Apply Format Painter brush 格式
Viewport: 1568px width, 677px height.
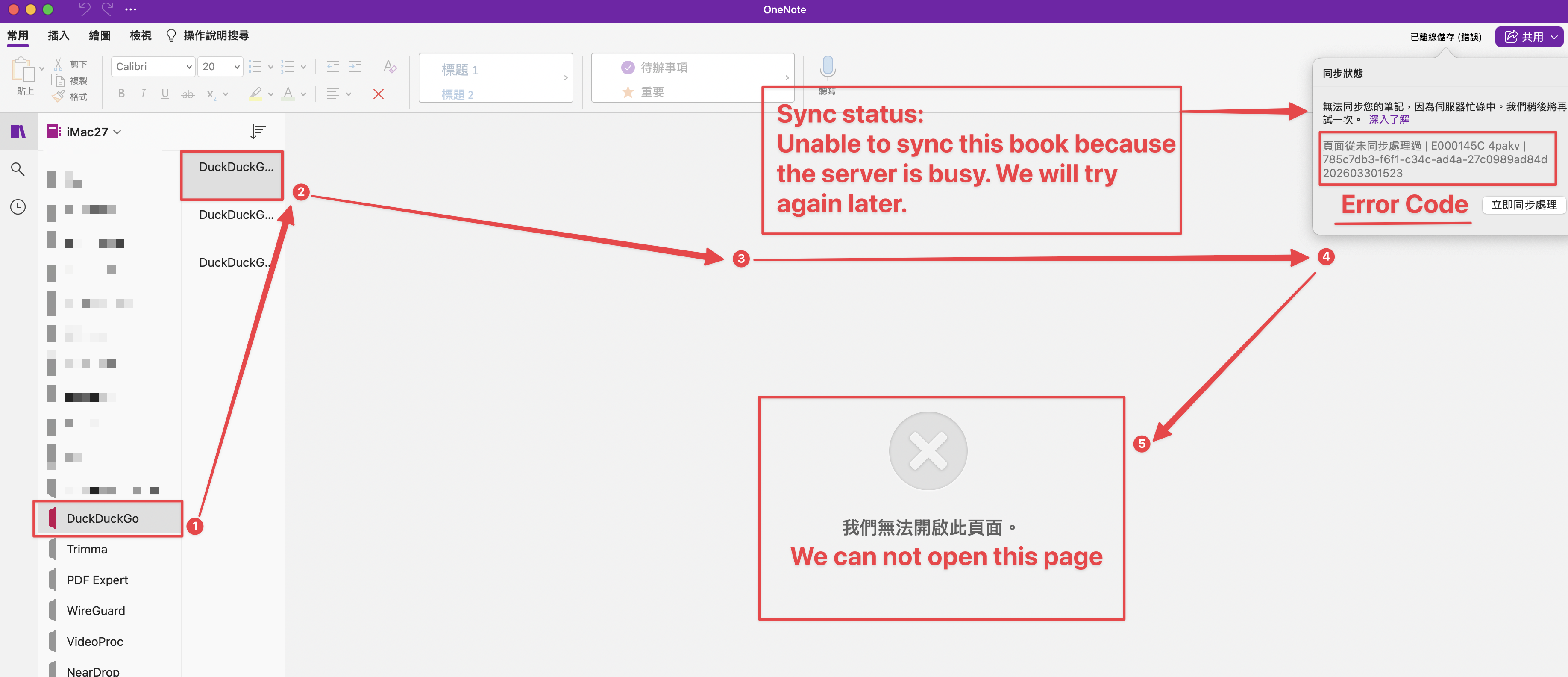coord(59,96)
